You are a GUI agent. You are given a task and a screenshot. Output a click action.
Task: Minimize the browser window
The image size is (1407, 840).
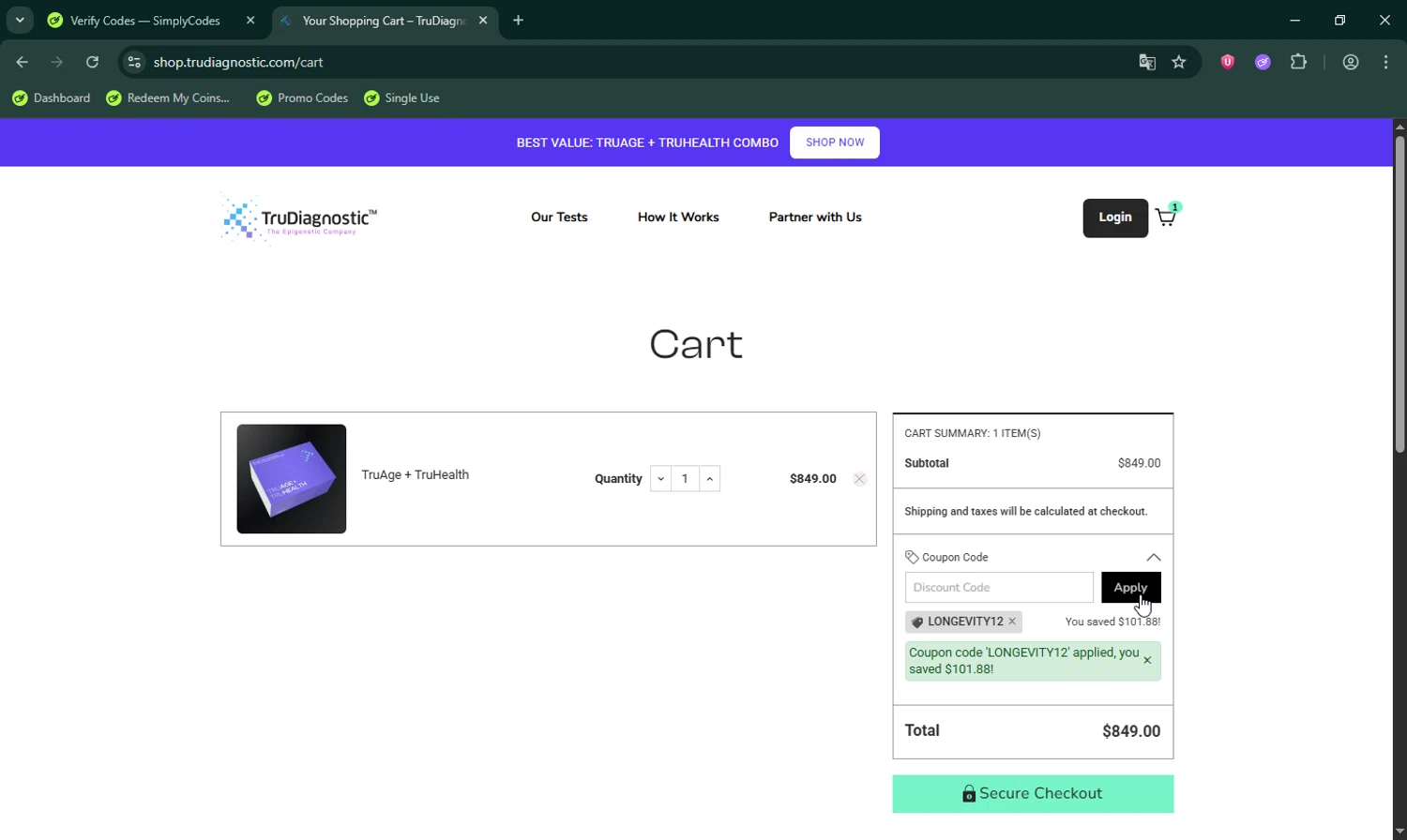[1295, 21]
